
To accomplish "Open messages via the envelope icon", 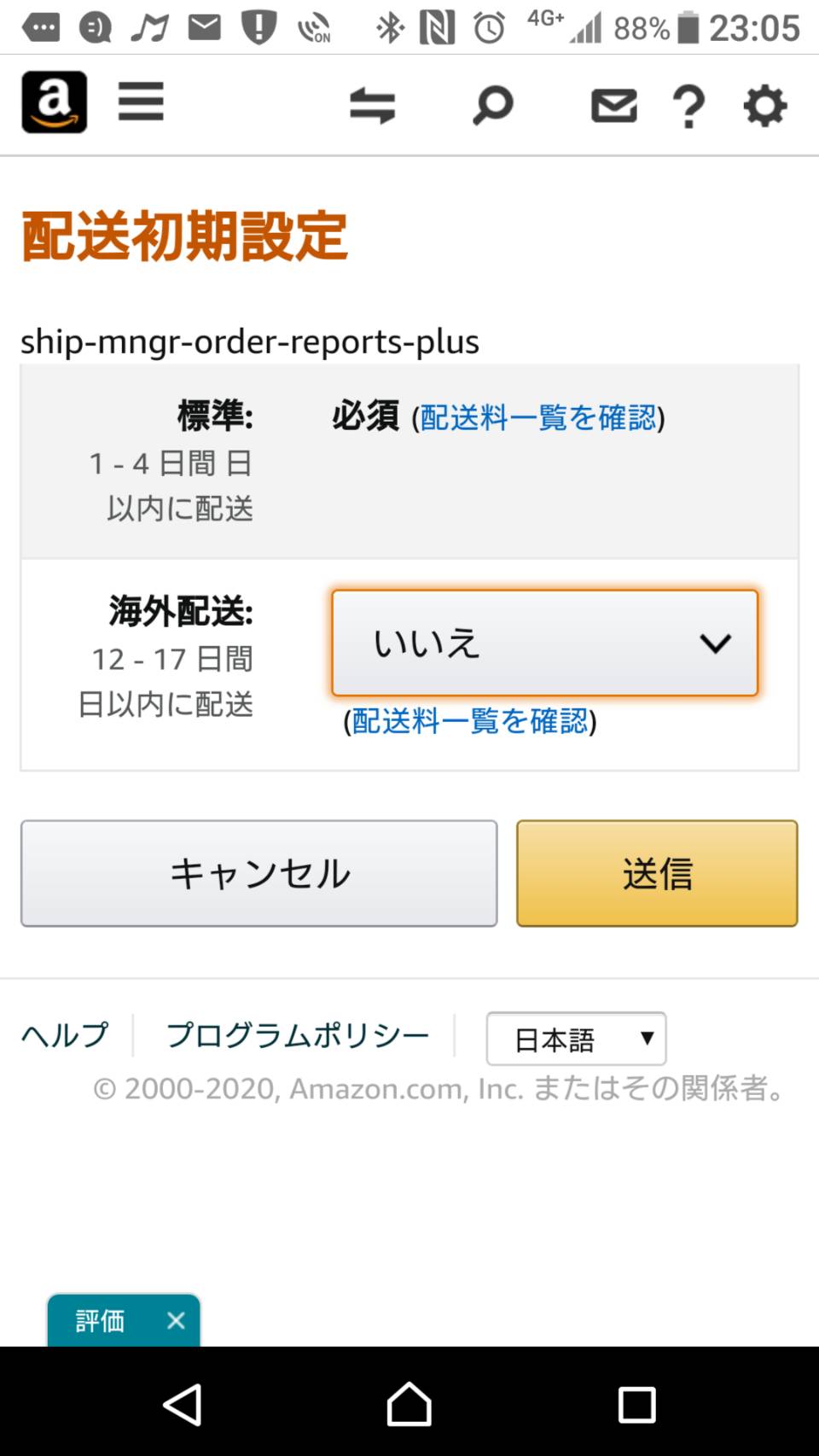I will [614, 106].
